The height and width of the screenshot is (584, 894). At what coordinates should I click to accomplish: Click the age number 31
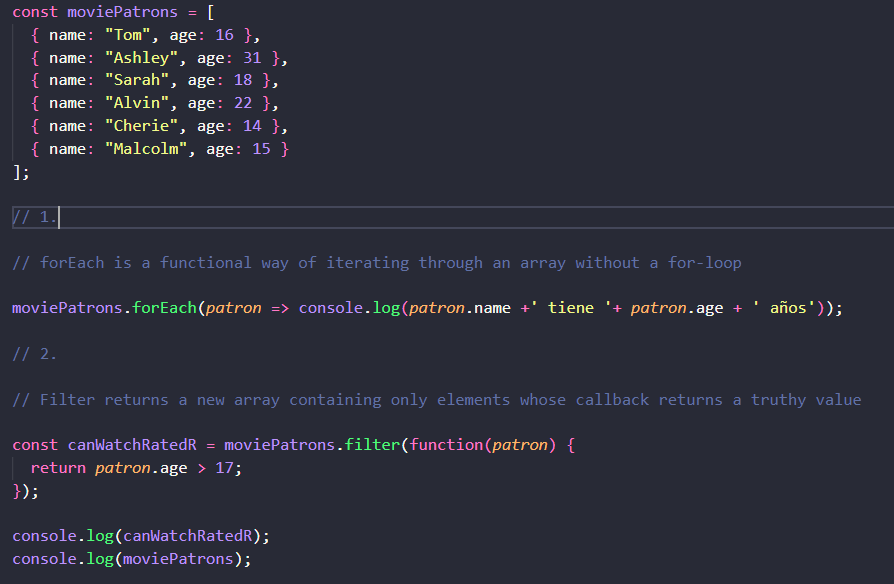tap(252, 58)
